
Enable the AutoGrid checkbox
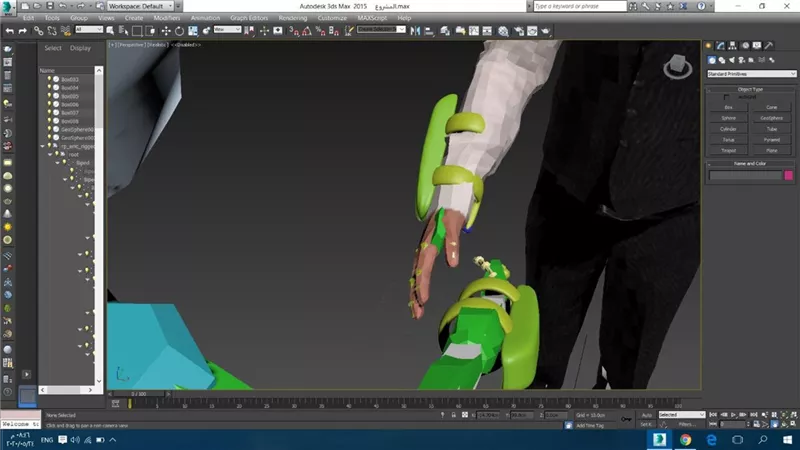click(727, 97)
